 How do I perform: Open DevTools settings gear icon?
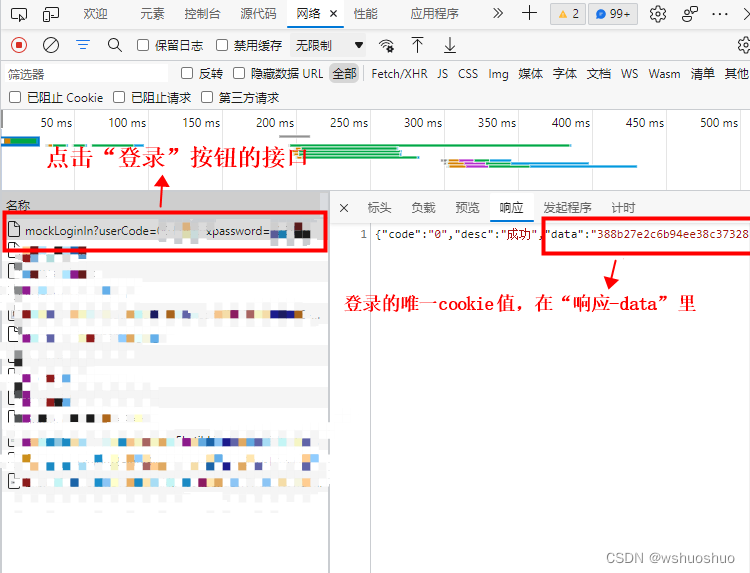[658, 14]
